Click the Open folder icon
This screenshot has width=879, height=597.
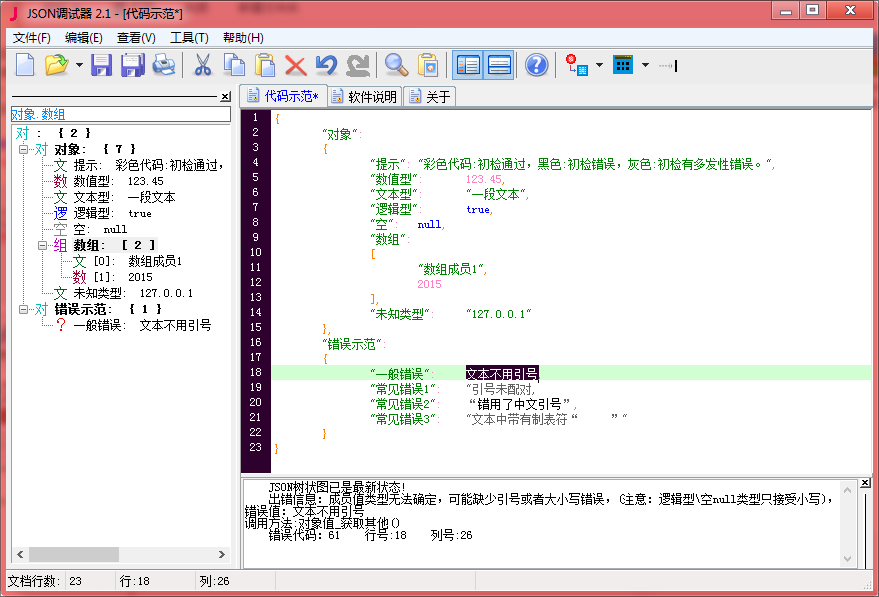[x=56, y=65]
